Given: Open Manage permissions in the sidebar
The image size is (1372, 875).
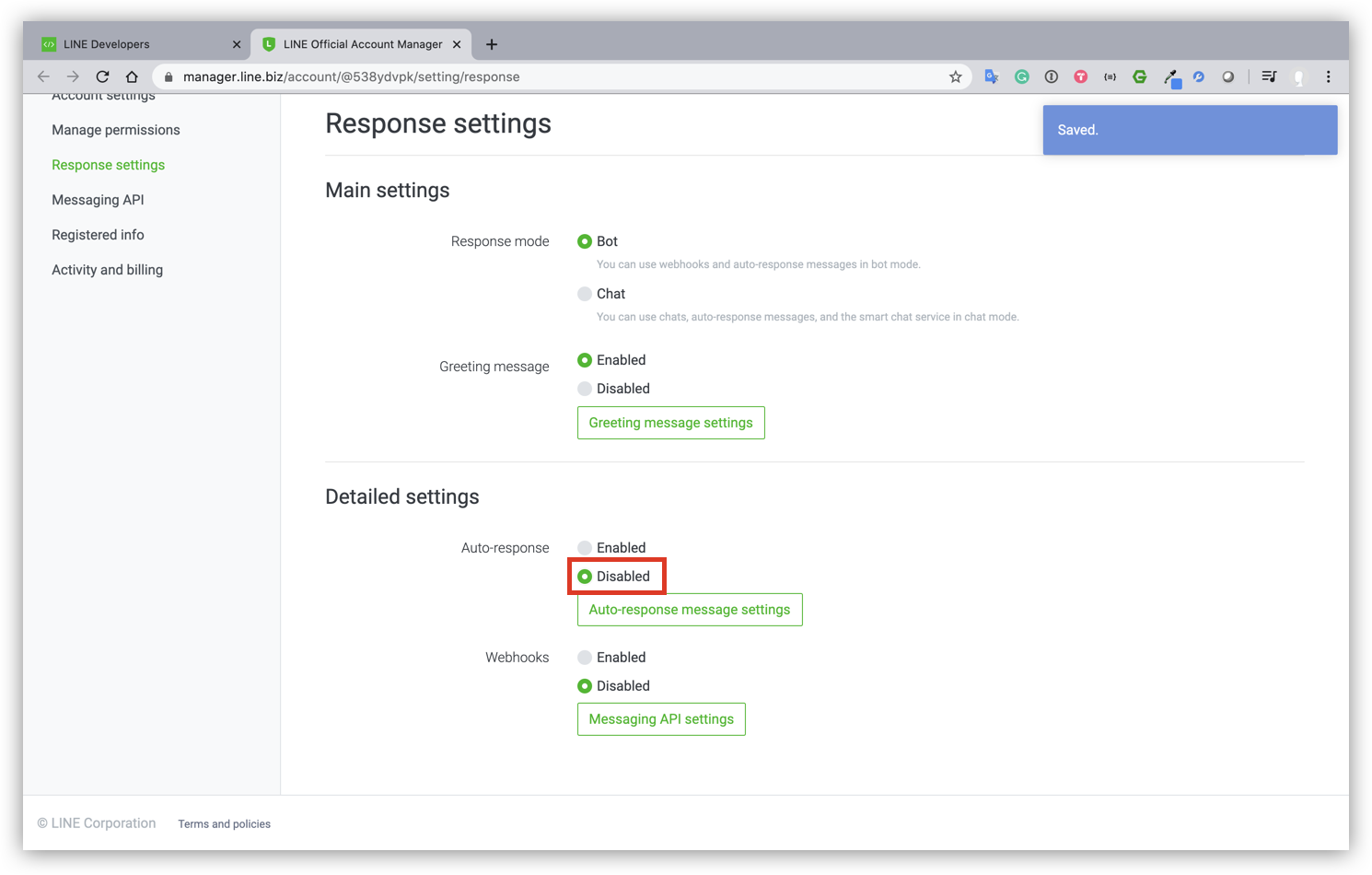Looking at the screenshot, I should 116,130.
